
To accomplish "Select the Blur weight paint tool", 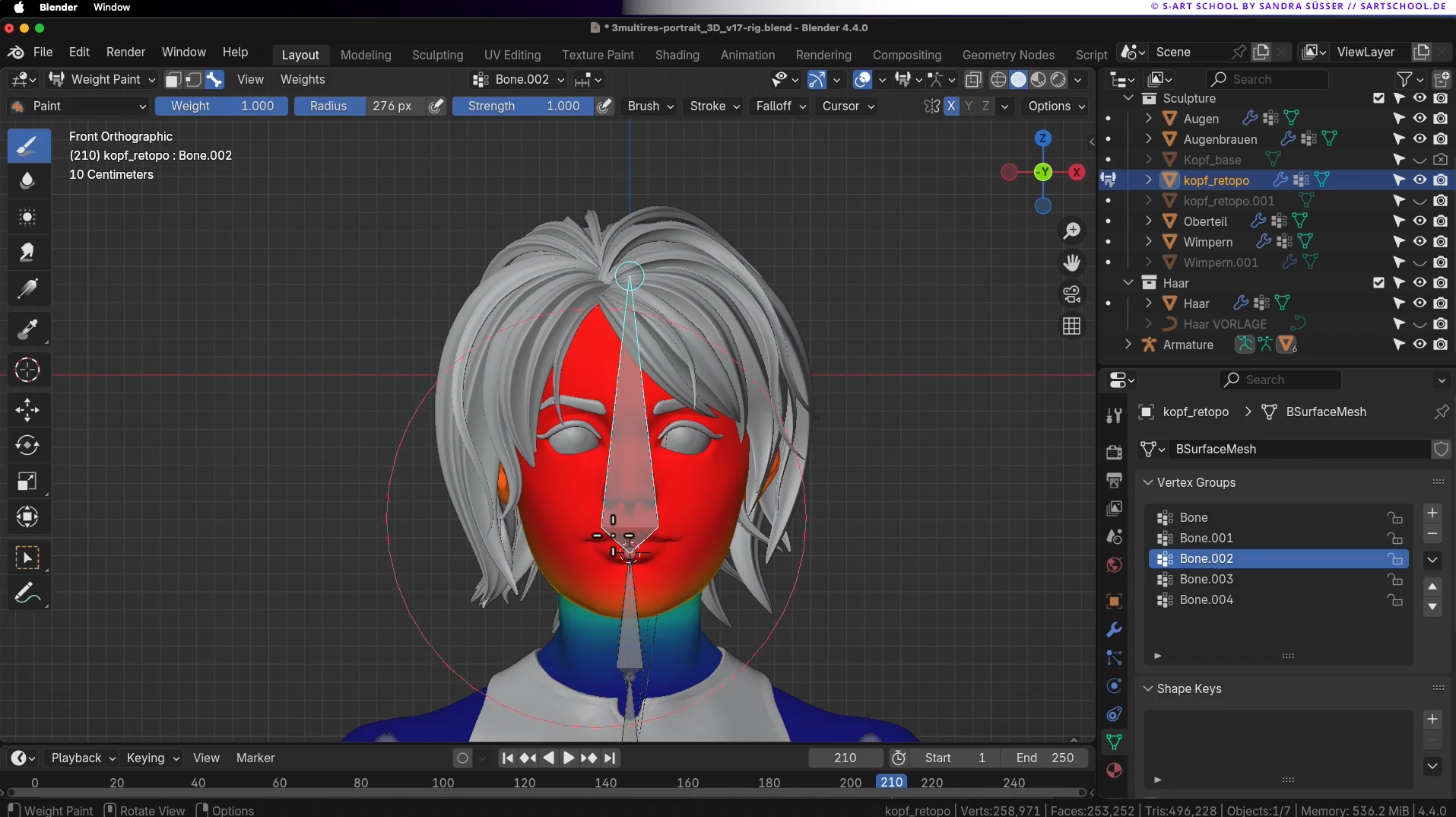I will pos(28,180).
